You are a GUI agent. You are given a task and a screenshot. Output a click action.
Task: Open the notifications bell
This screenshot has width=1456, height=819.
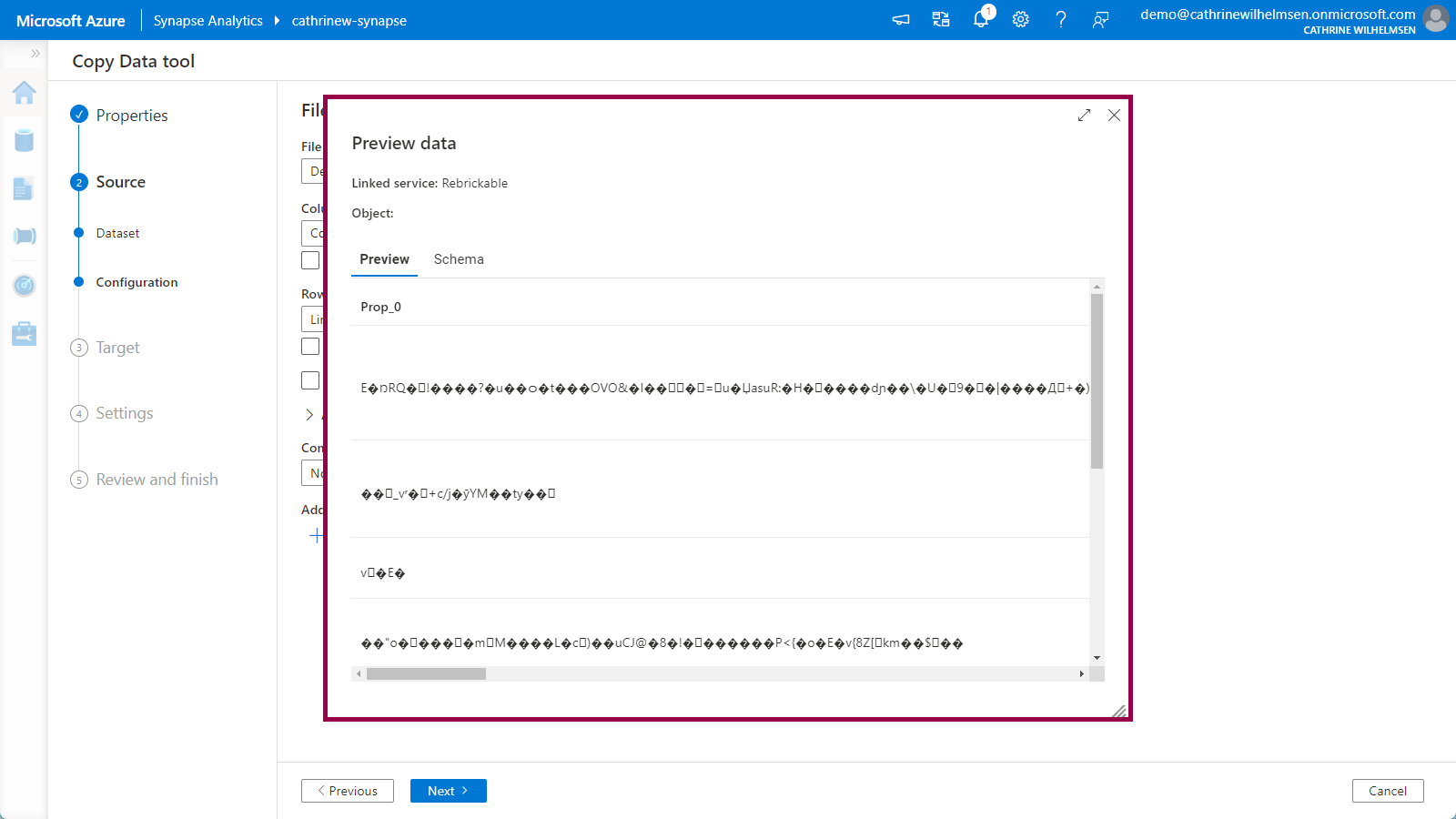pos(981,19)
